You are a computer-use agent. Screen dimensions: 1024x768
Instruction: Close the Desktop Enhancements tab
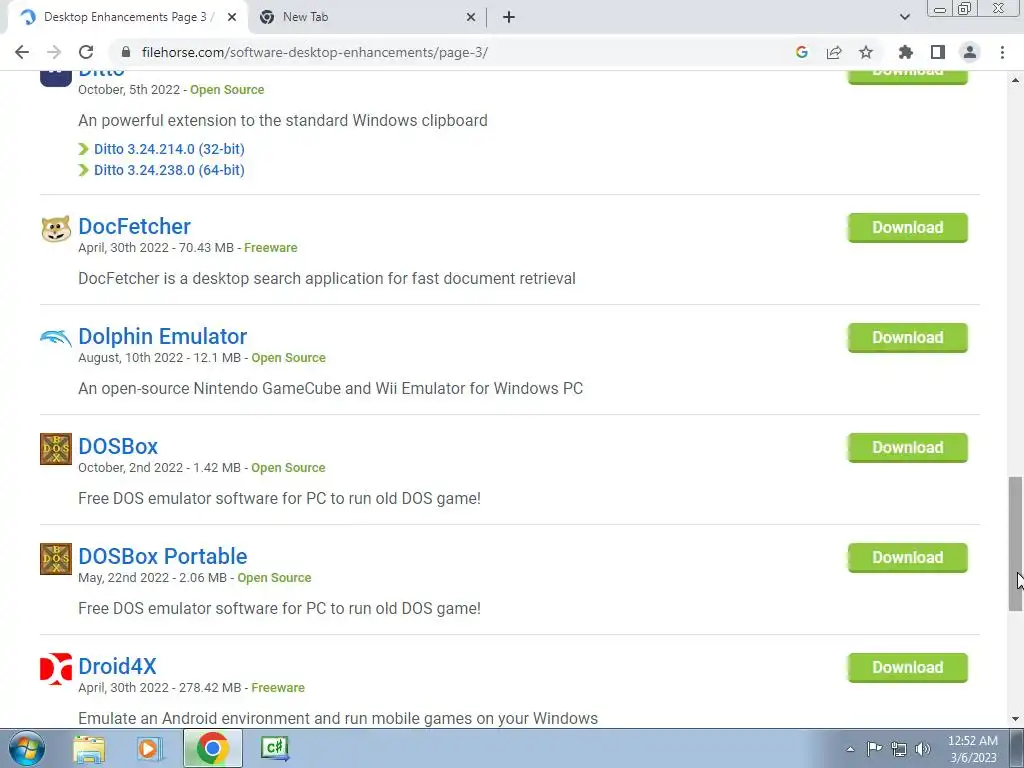pos(232,18)
